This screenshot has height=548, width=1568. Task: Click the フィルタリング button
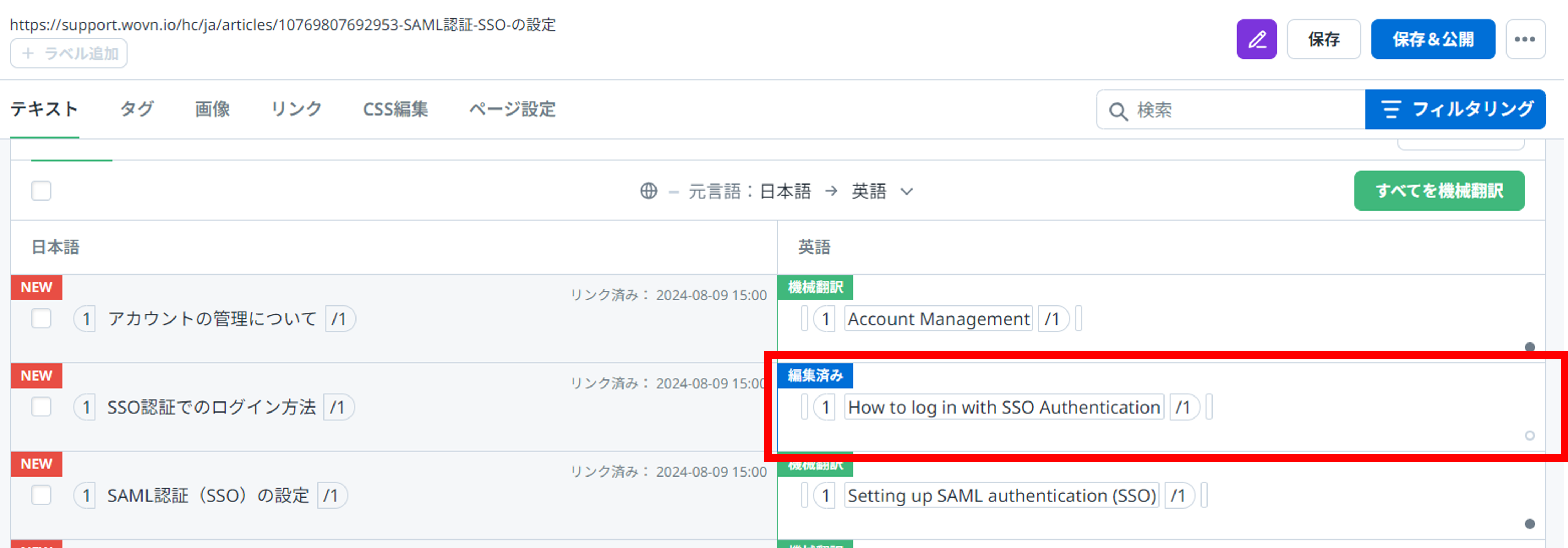(1455, 110)
